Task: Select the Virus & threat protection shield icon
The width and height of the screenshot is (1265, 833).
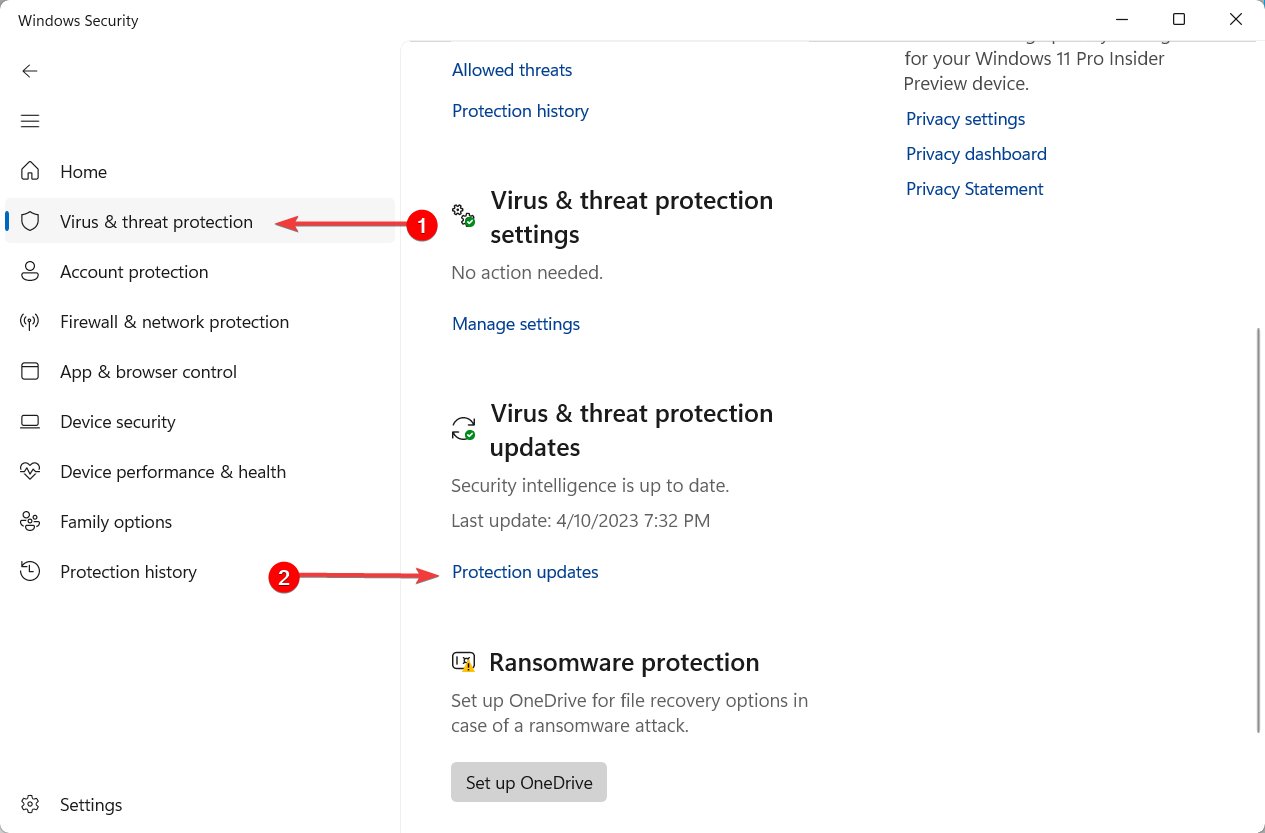Action: (x=30, y=222)
